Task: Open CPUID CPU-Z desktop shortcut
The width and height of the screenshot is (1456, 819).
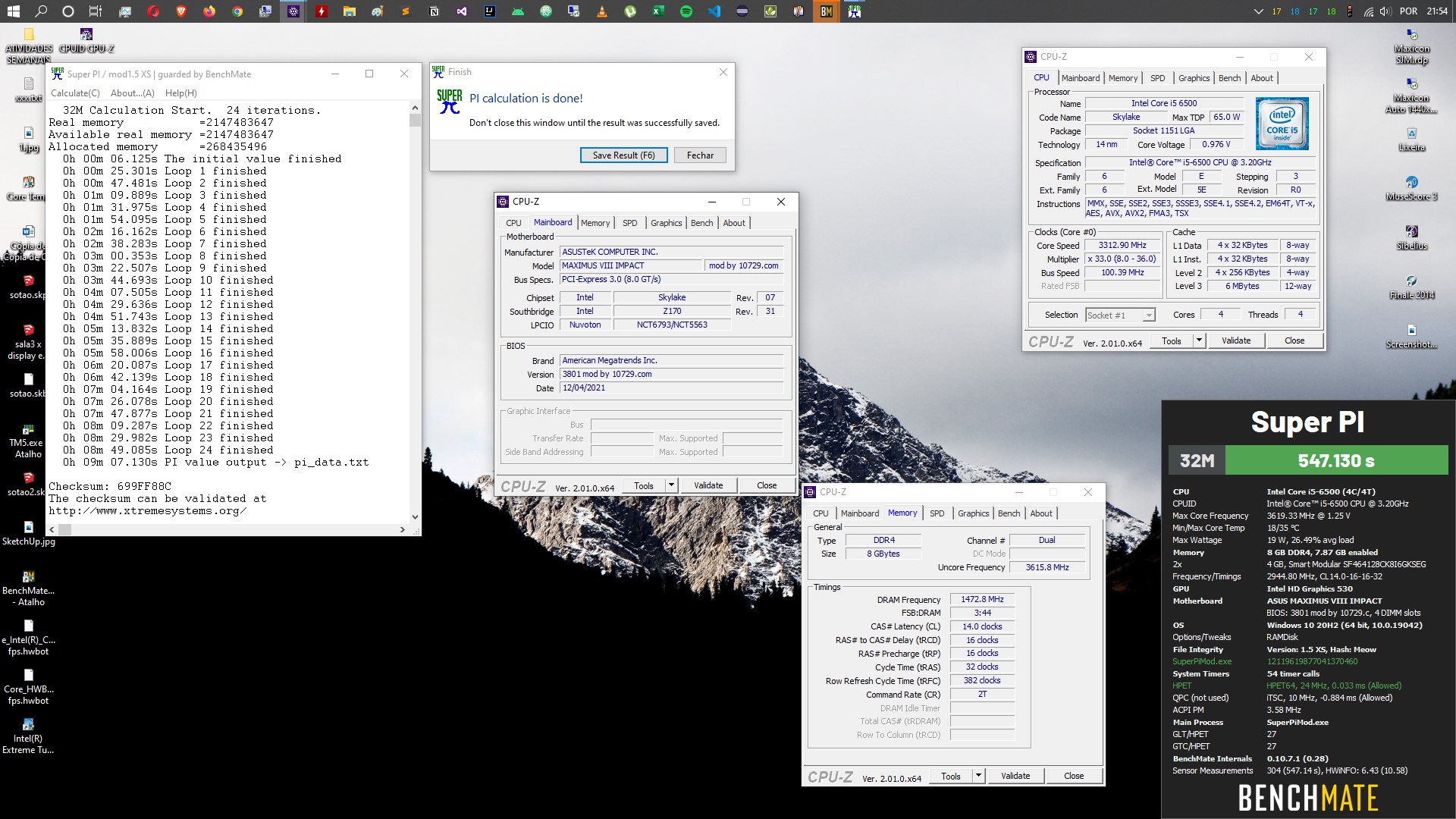Action: pos(86,41)
